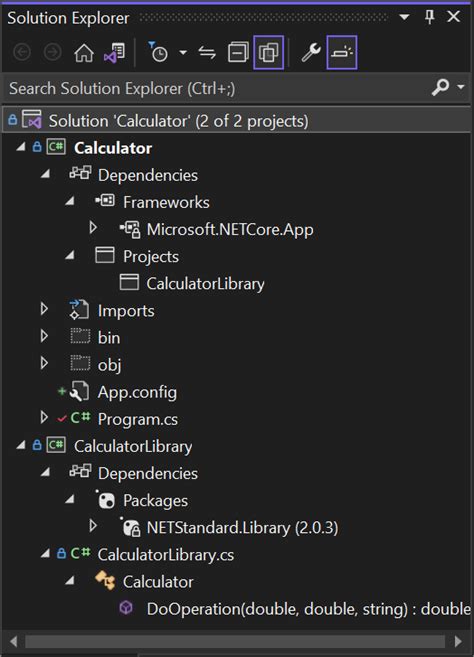Expand the Program.cs node

[44, 417]
